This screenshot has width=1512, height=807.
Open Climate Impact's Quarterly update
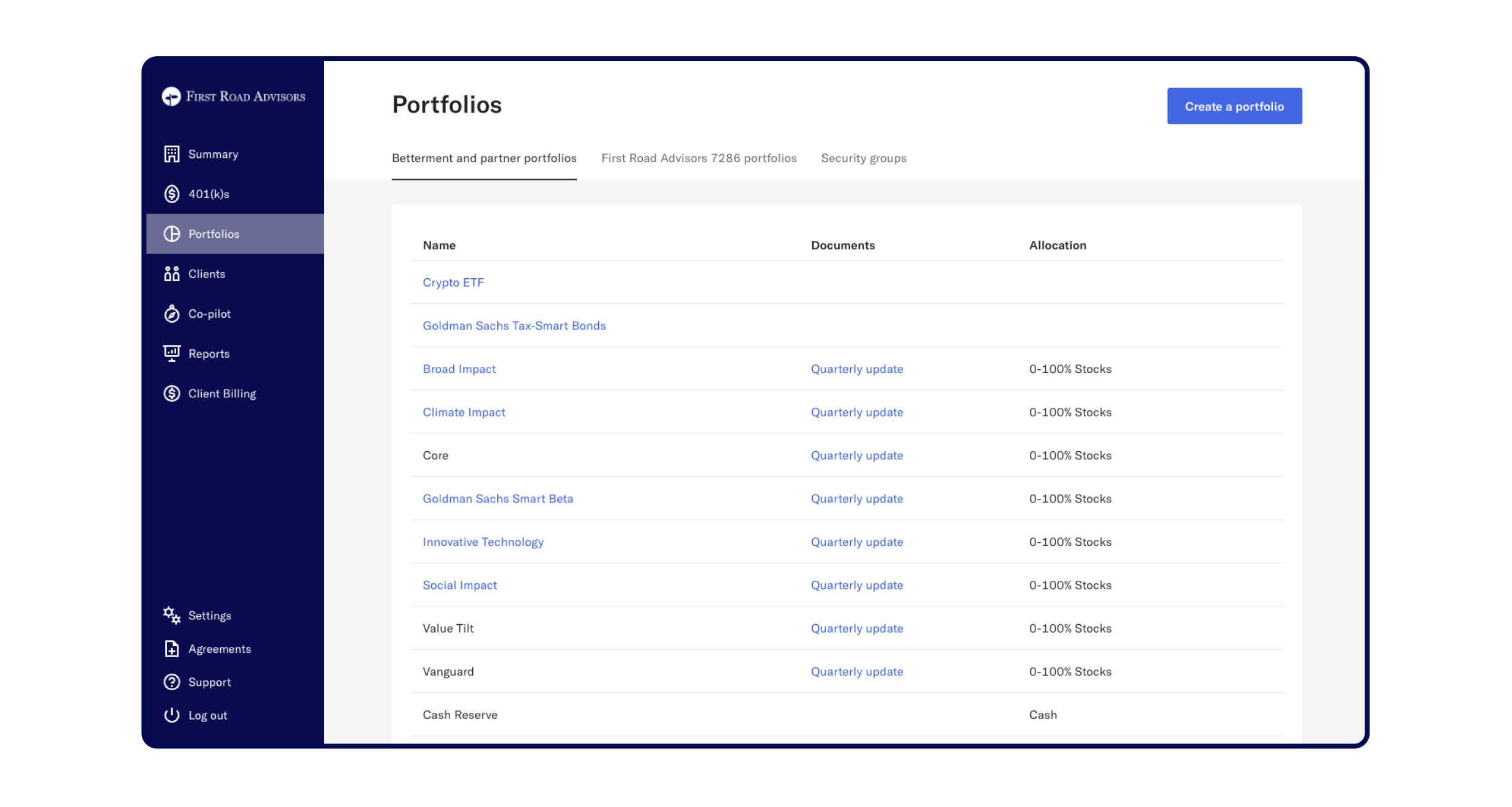click(x=857, y=413)
